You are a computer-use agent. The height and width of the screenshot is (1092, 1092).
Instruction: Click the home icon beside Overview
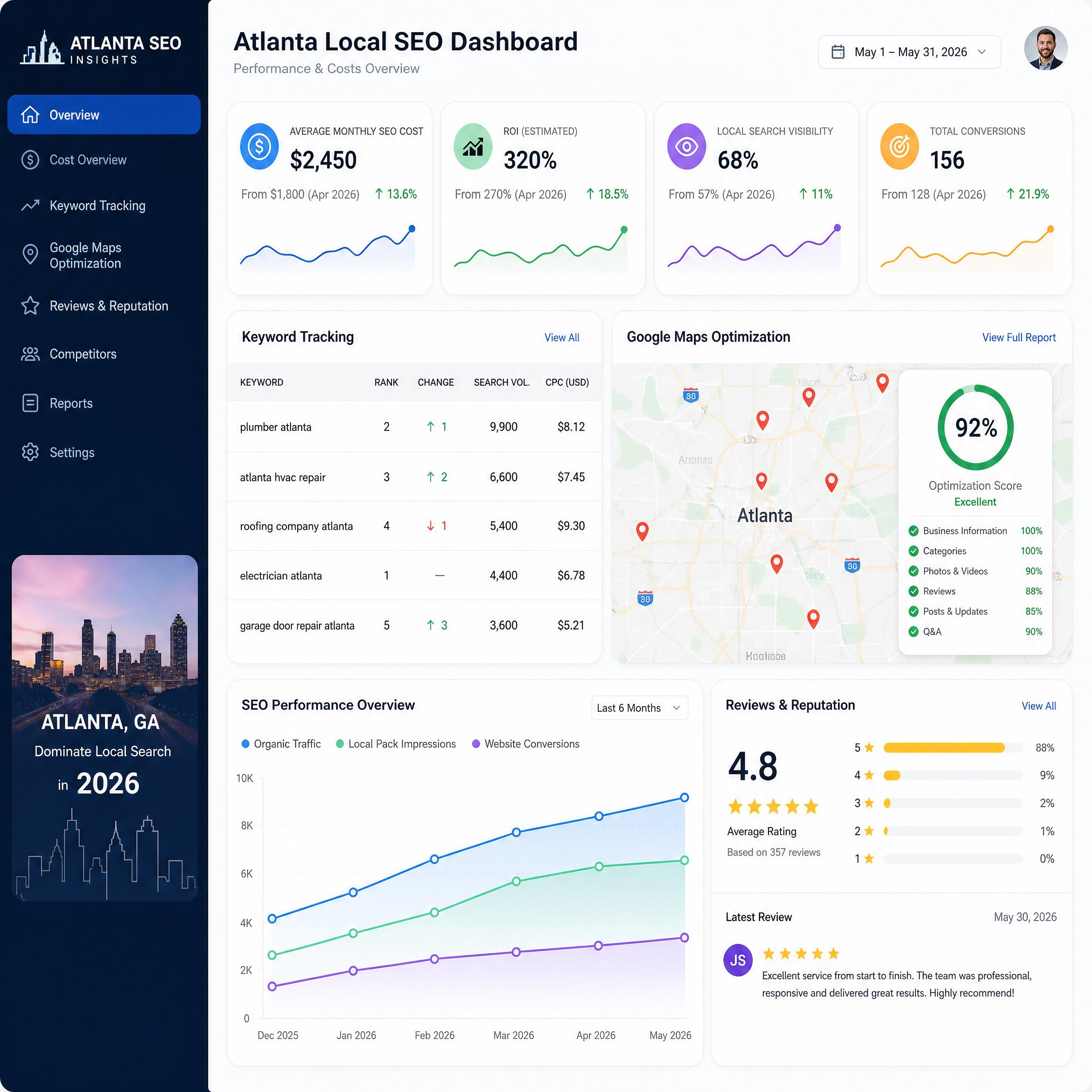pos(30,115)
